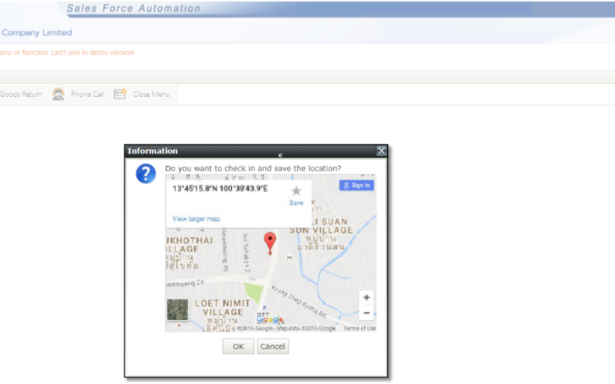This screenshot has width=615, height=384.
Task: Click Sign in on the map
Action: [357, 185]
